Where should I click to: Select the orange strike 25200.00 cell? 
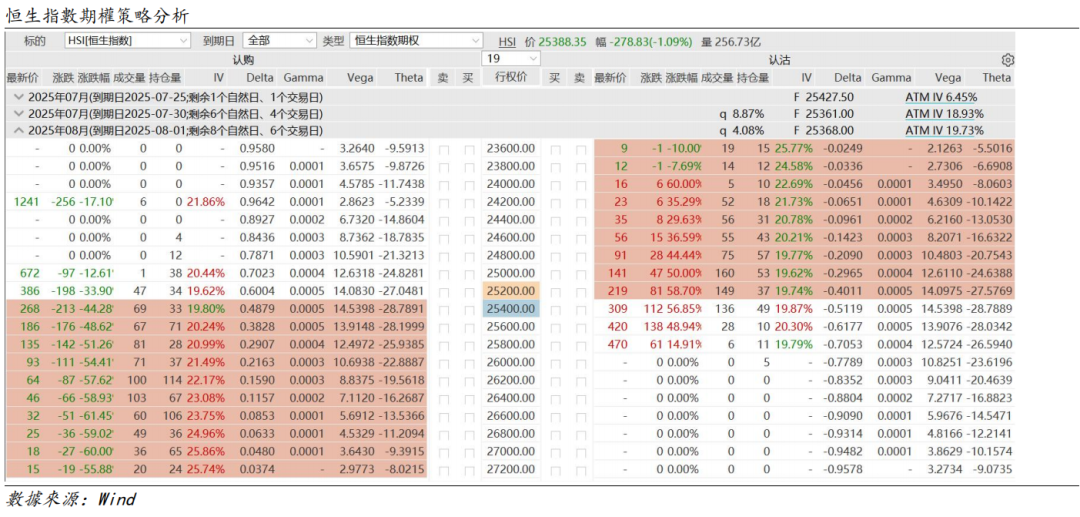click(511, 291)
